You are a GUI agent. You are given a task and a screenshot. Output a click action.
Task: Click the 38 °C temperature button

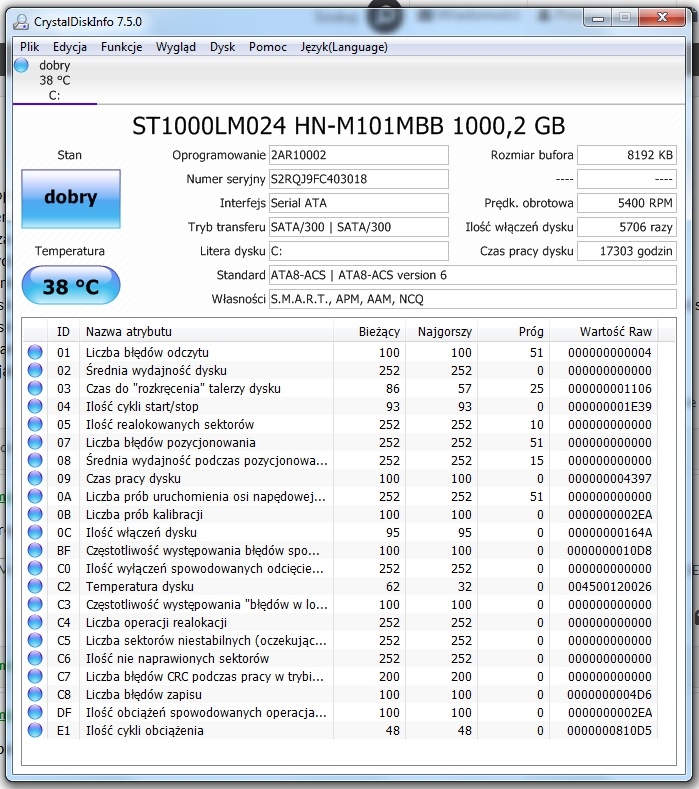pos(71,286)
